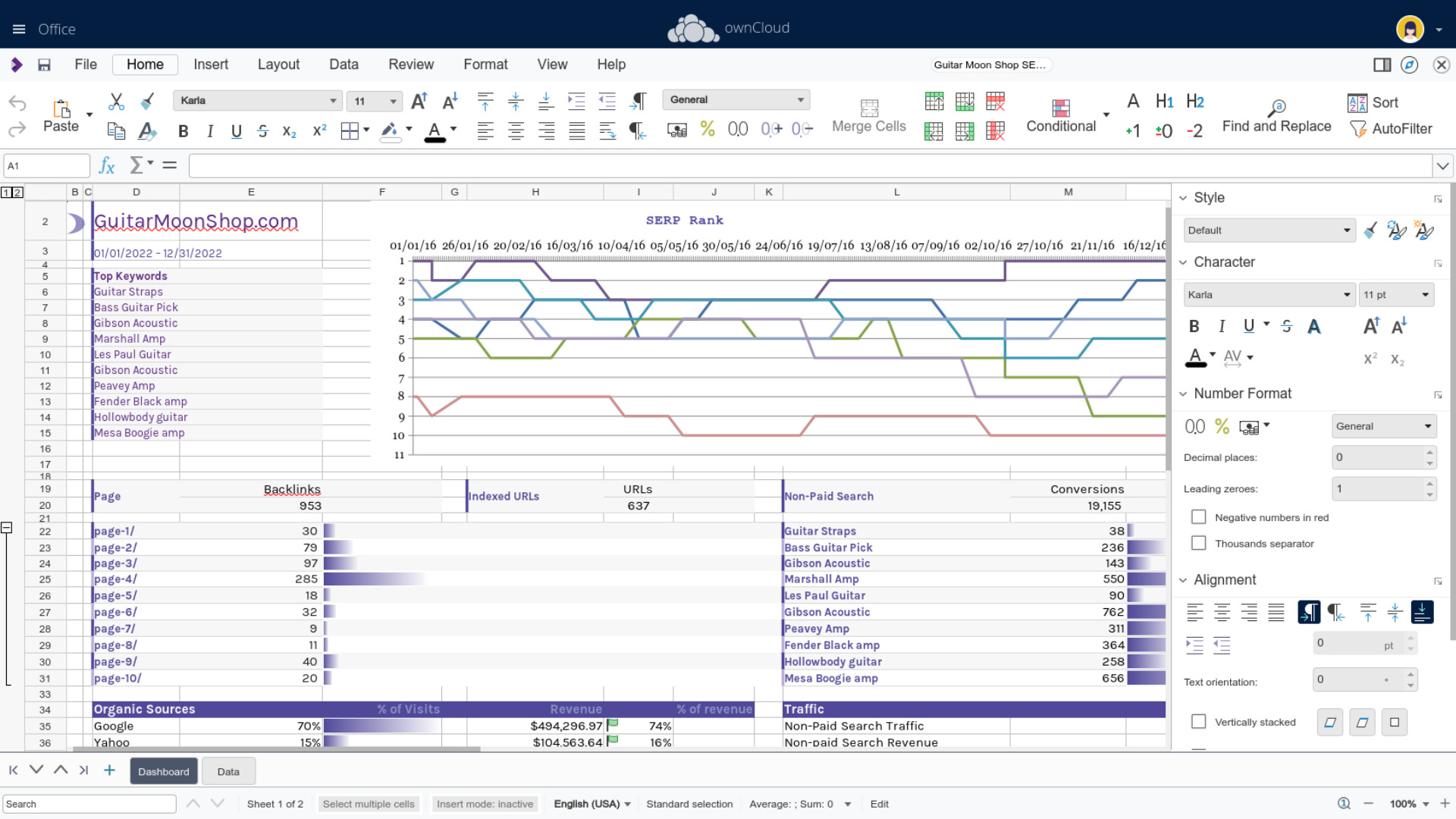Open the File menu
This screenshot has height=819, width=1456.
point(86,64)
